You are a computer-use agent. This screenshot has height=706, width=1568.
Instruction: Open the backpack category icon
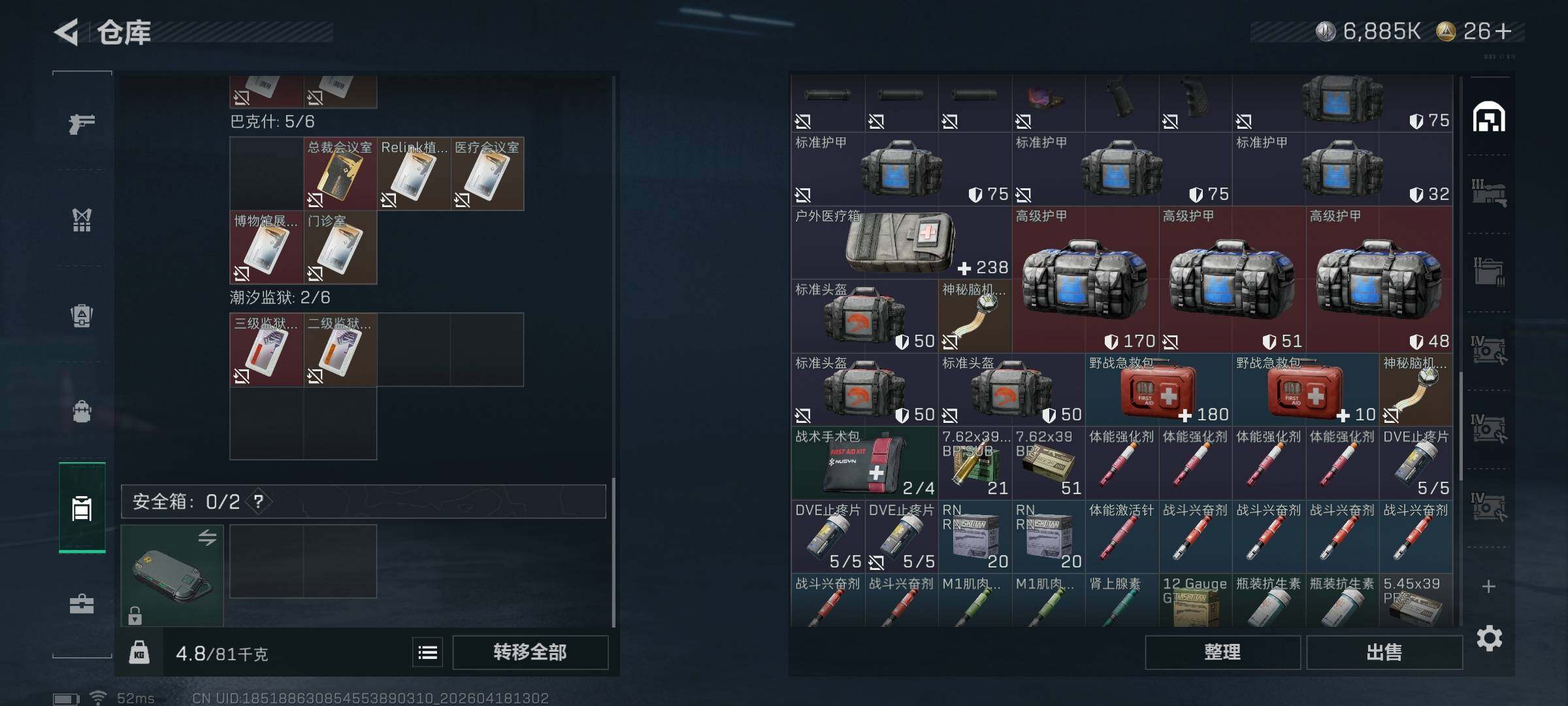pyautogui.click(x=82, y=411)
